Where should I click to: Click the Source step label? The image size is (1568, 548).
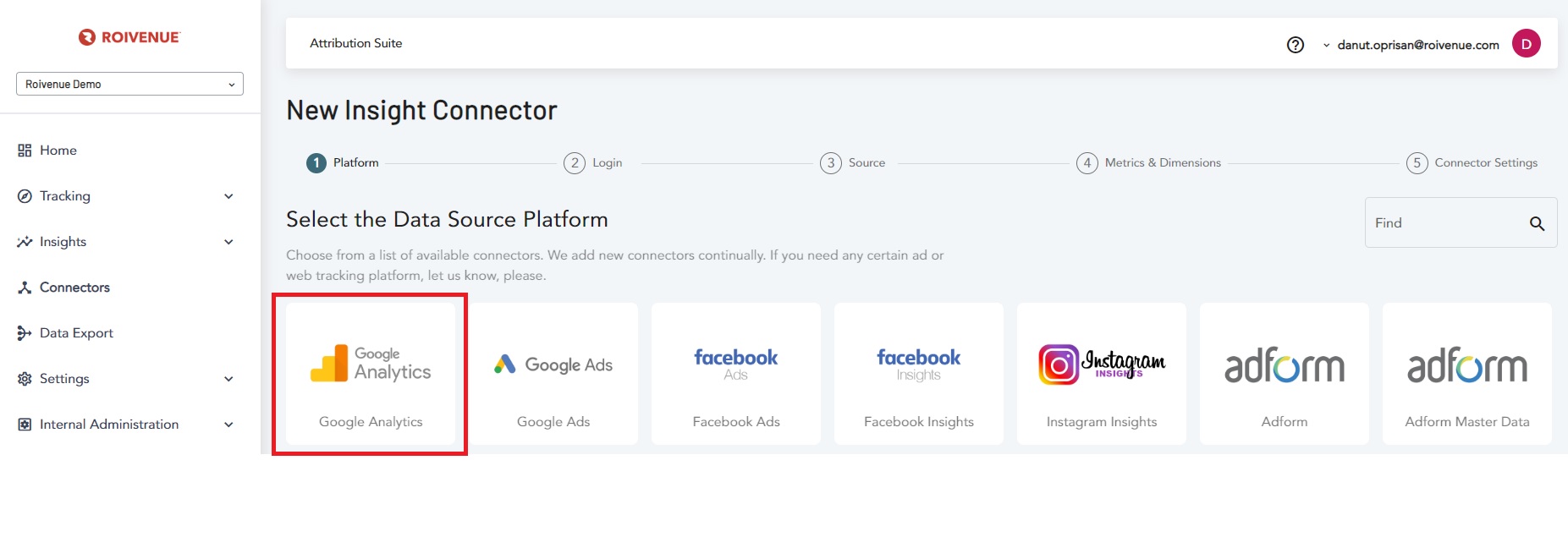tap(867, 162)
